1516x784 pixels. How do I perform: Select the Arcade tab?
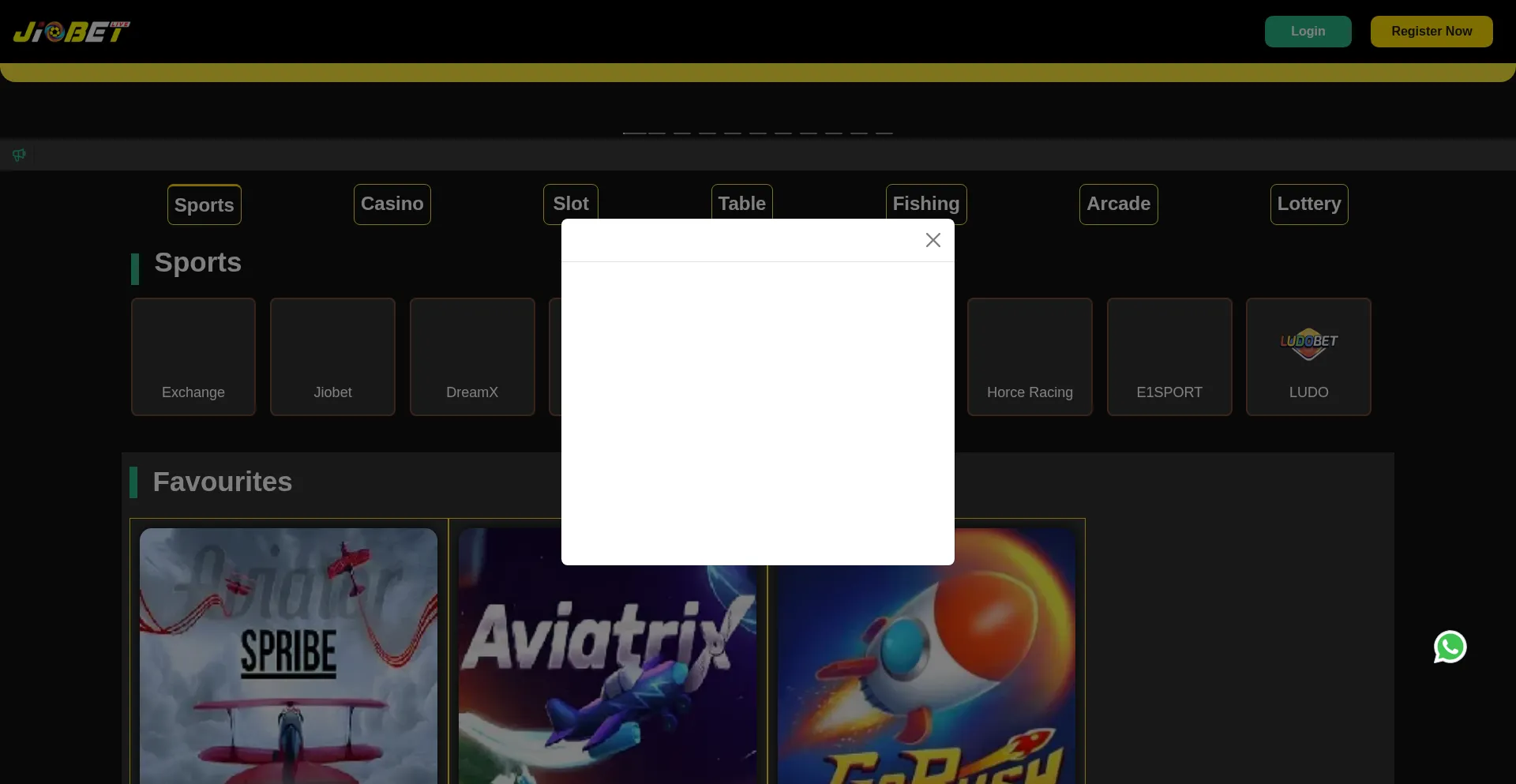click(1118, 204)
